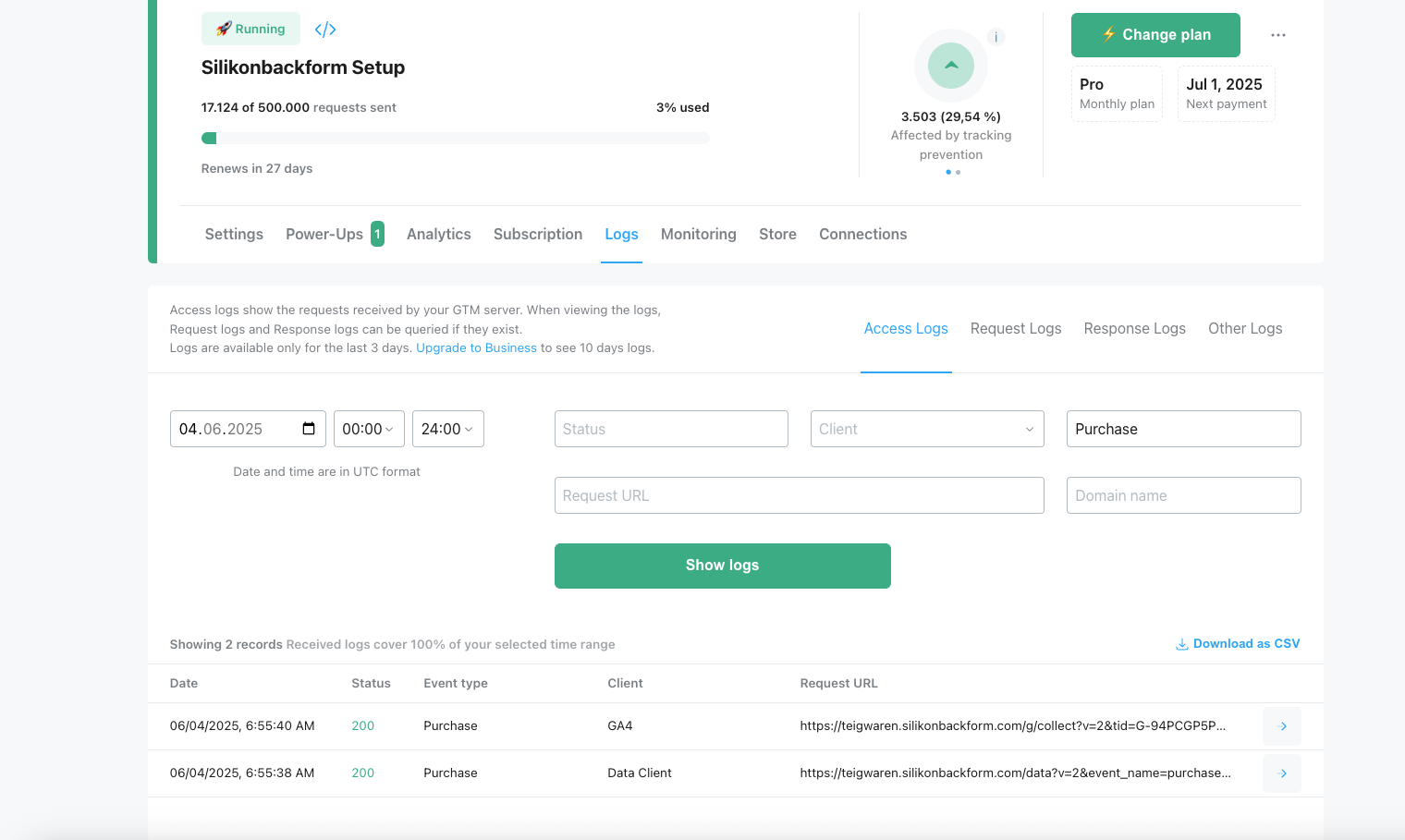1405x840 pixels.
Task: Open the Power-Ups tab
Action: coord(324,235)
